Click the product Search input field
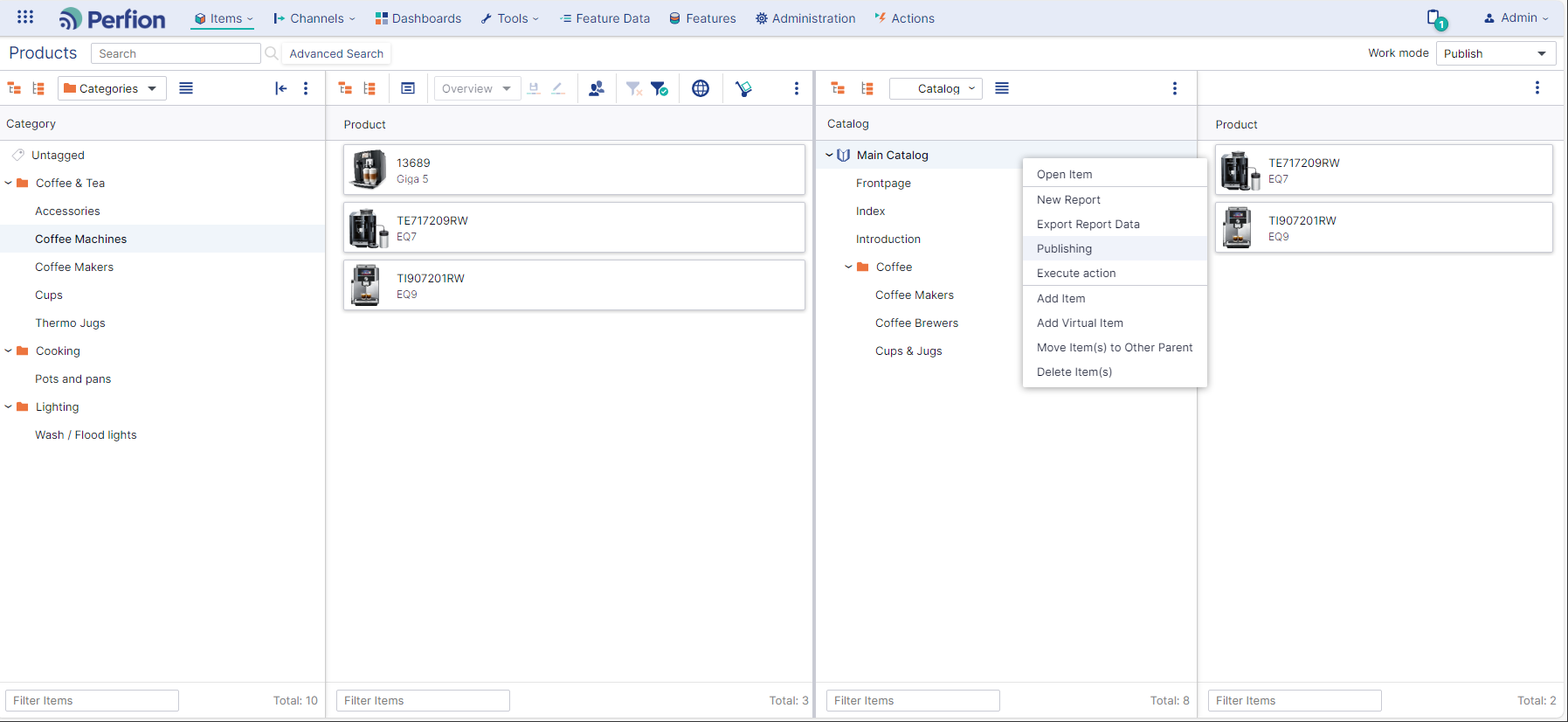 pos(176,53)
